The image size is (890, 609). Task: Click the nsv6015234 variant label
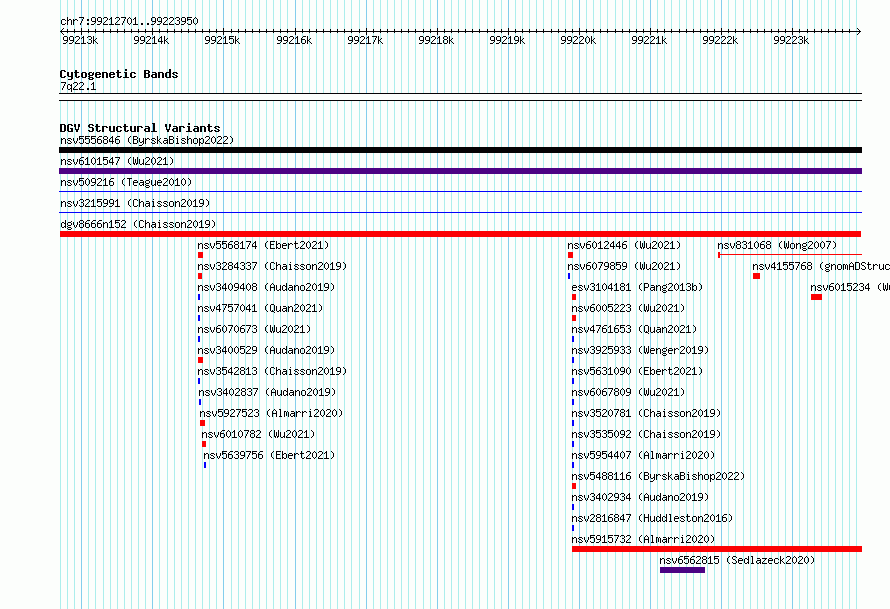point(850,287)
